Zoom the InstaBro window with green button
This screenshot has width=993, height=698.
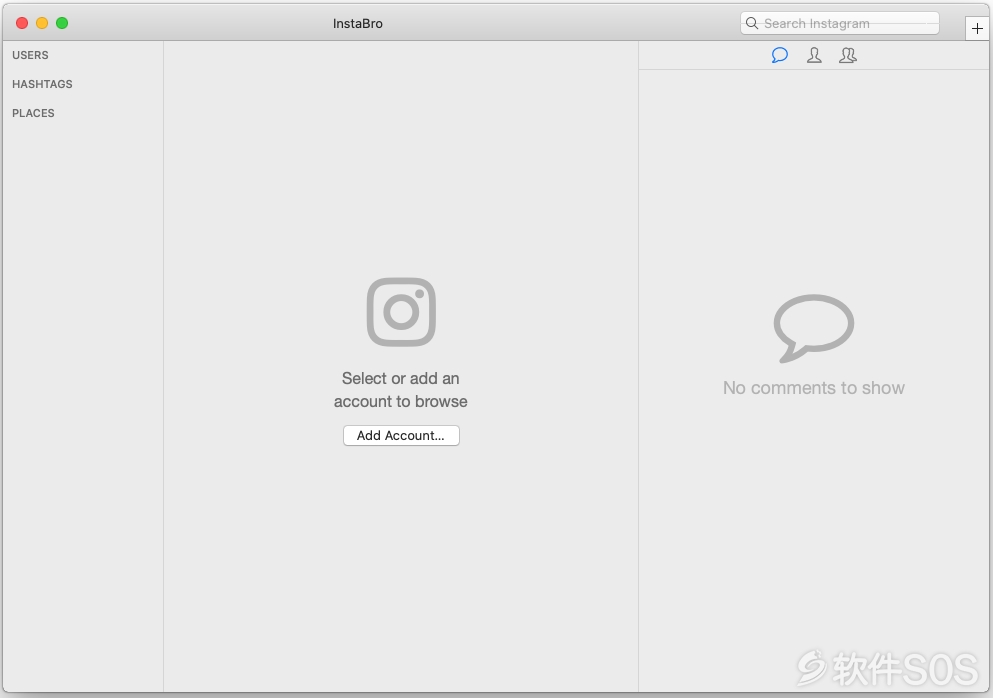coord(62,23)
